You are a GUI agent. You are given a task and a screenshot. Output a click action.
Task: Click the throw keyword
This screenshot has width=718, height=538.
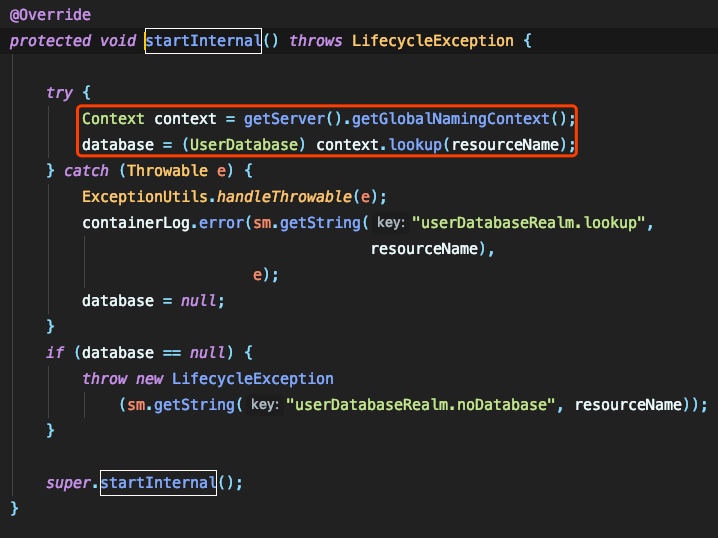point(104,379)
